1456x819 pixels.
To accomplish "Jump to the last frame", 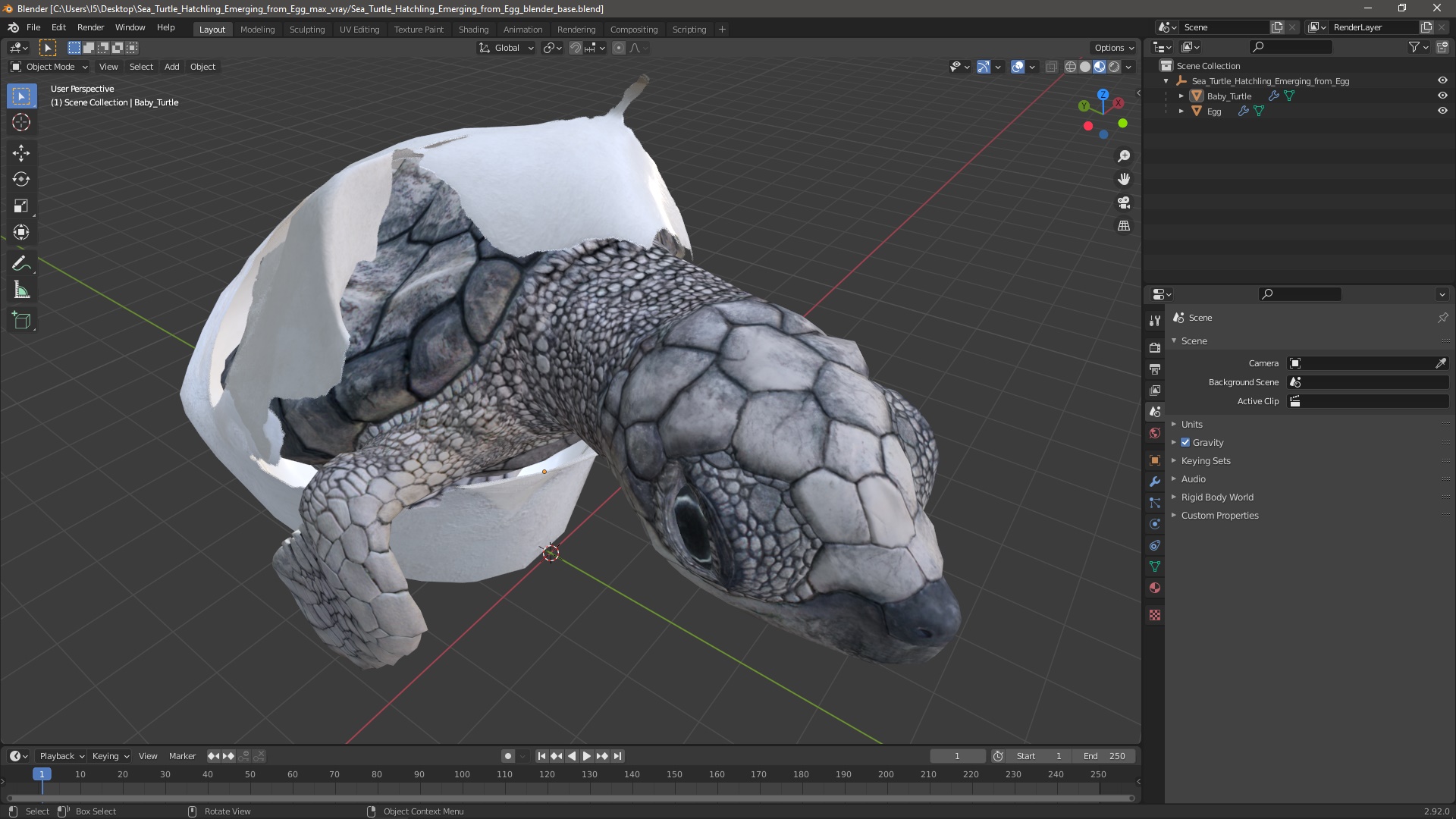I will click(617, 756).
